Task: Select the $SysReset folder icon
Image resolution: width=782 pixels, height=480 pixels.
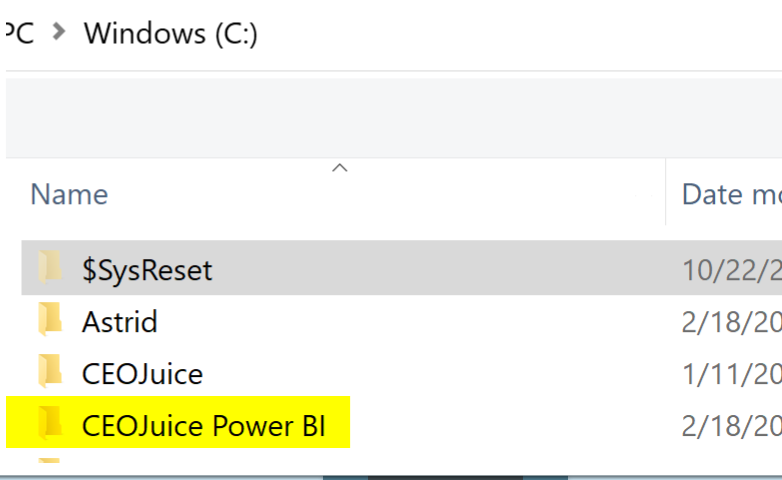Action: coord(50,267)
